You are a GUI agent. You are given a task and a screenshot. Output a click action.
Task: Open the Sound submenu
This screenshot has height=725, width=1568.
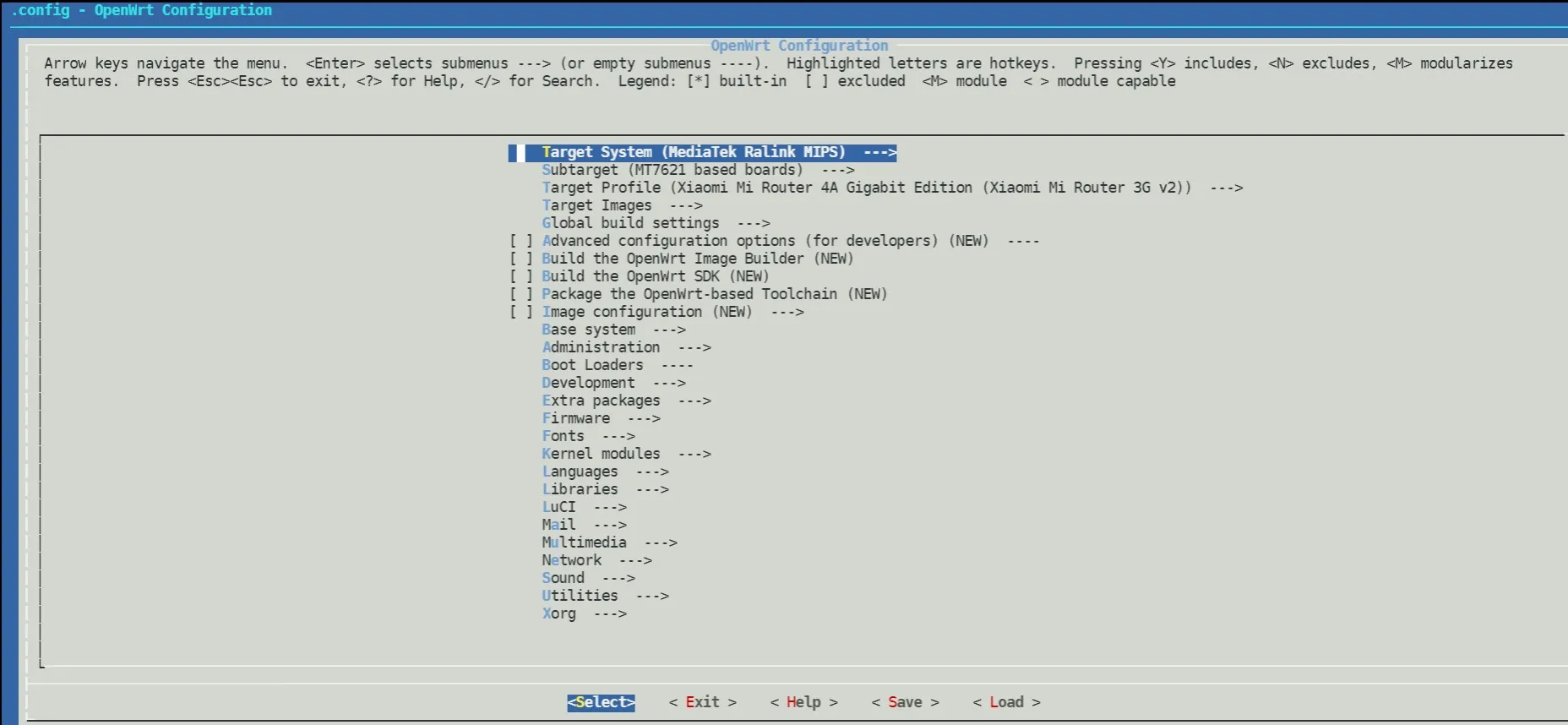coord(588,578)
